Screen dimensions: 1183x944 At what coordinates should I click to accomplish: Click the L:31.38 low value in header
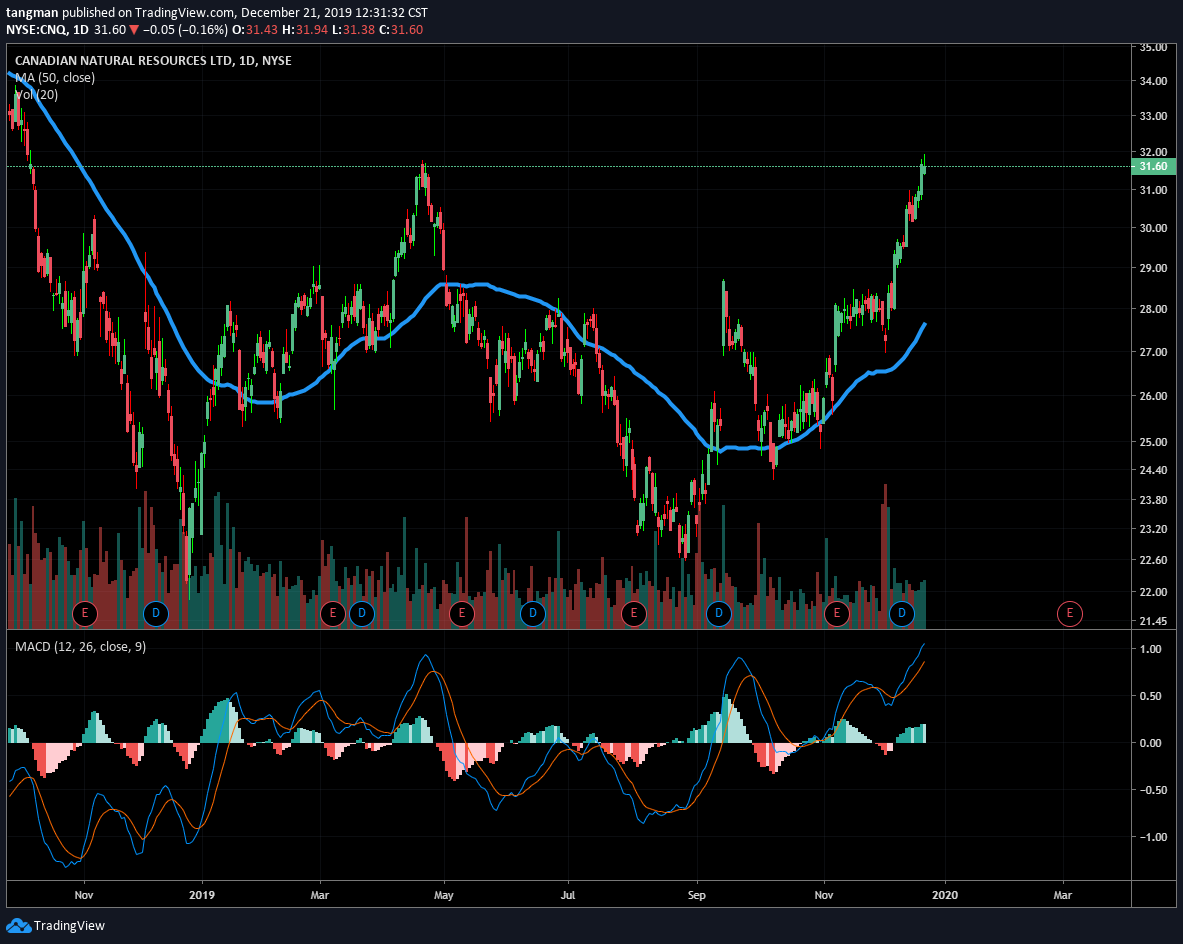point(355,29)
